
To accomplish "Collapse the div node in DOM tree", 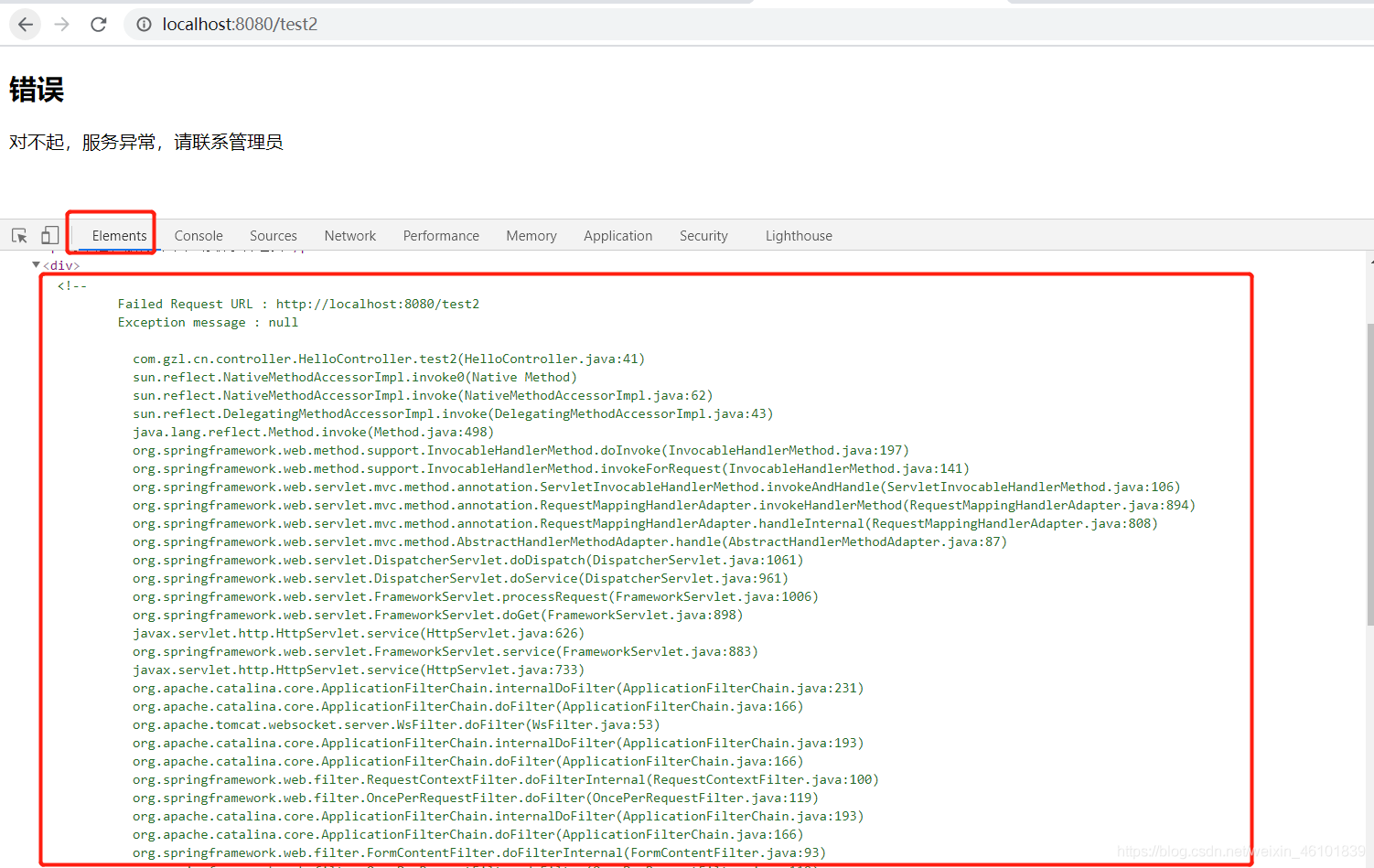I will [36, 265].
